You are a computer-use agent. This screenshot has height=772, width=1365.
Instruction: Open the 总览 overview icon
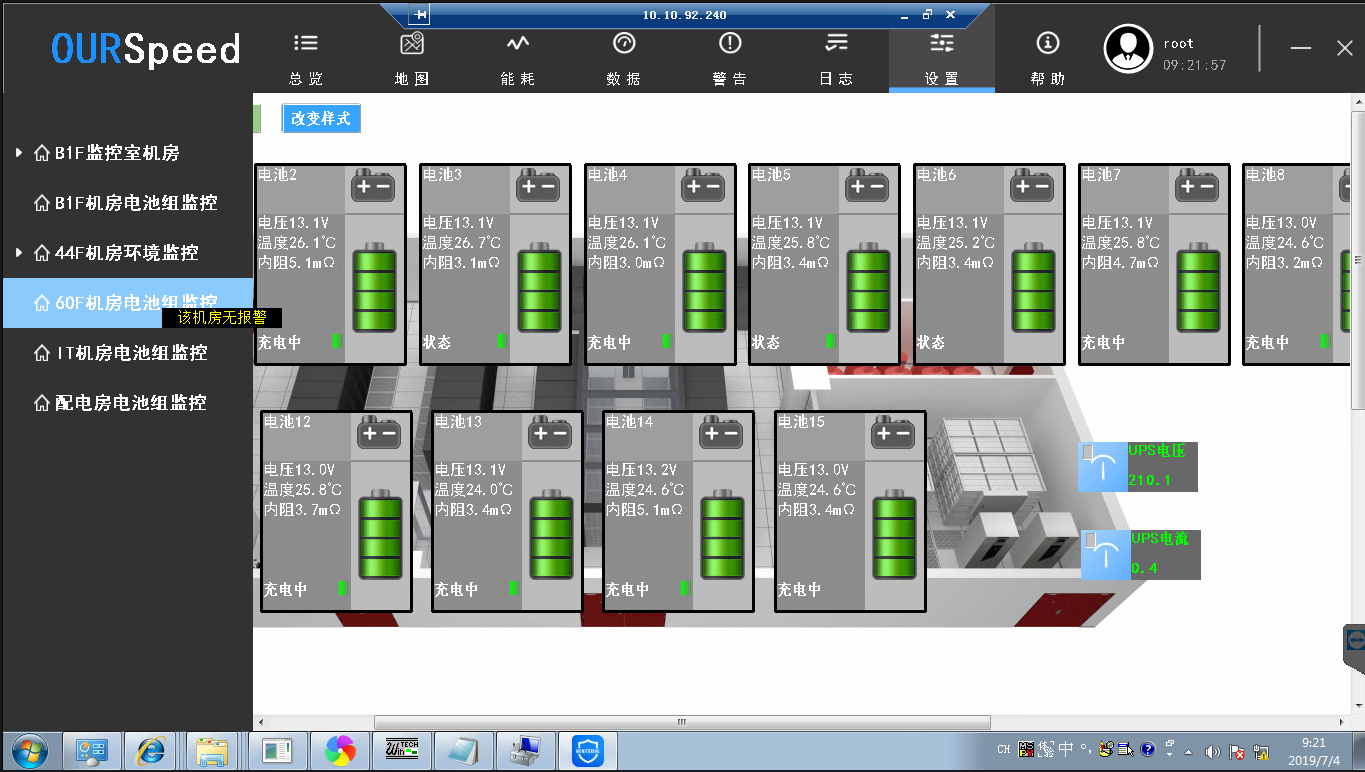tap(306, 43)
